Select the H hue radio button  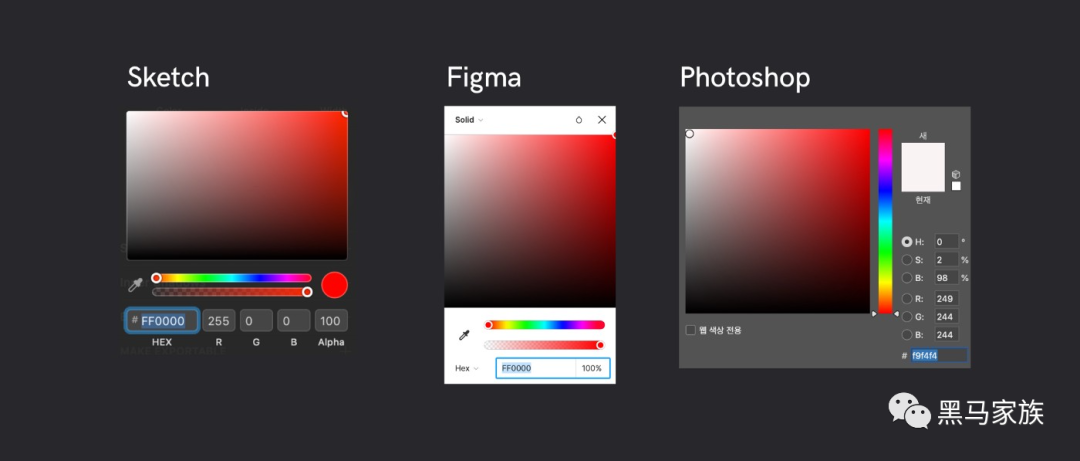(907, 242)
